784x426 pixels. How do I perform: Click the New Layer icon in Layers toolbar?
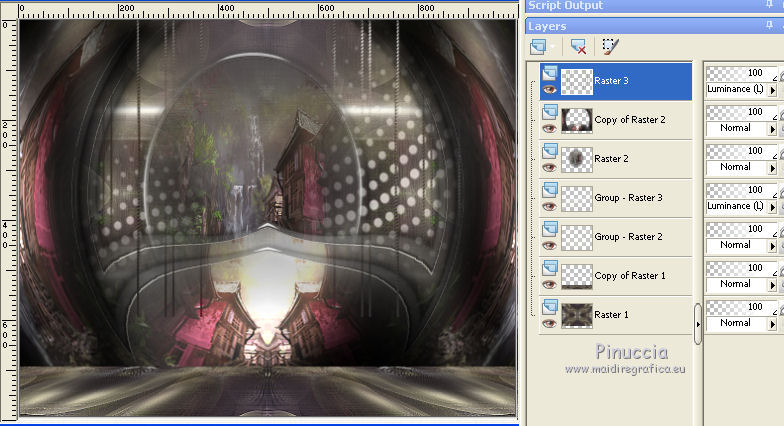pos(538,47)
